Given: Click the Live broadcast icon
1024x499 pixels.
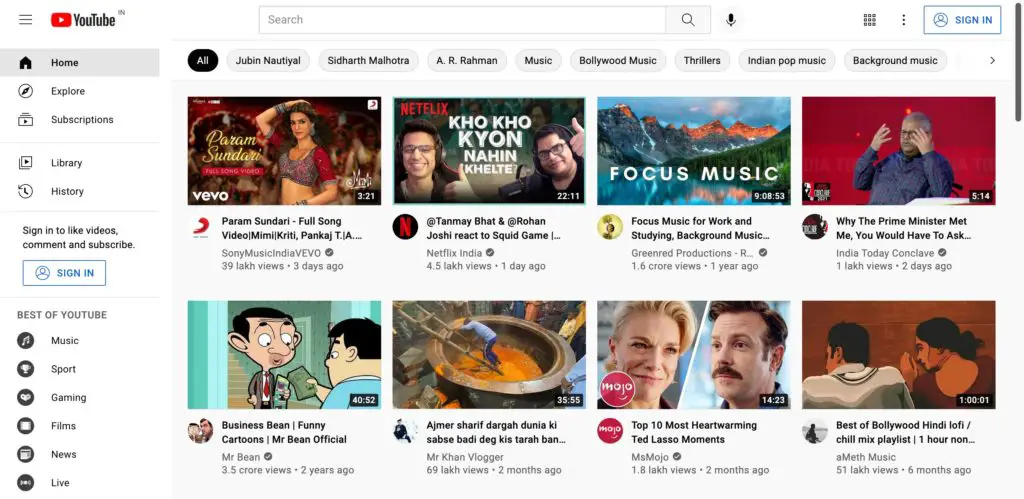Looking at the screenshot, I should tap(25, 483).
